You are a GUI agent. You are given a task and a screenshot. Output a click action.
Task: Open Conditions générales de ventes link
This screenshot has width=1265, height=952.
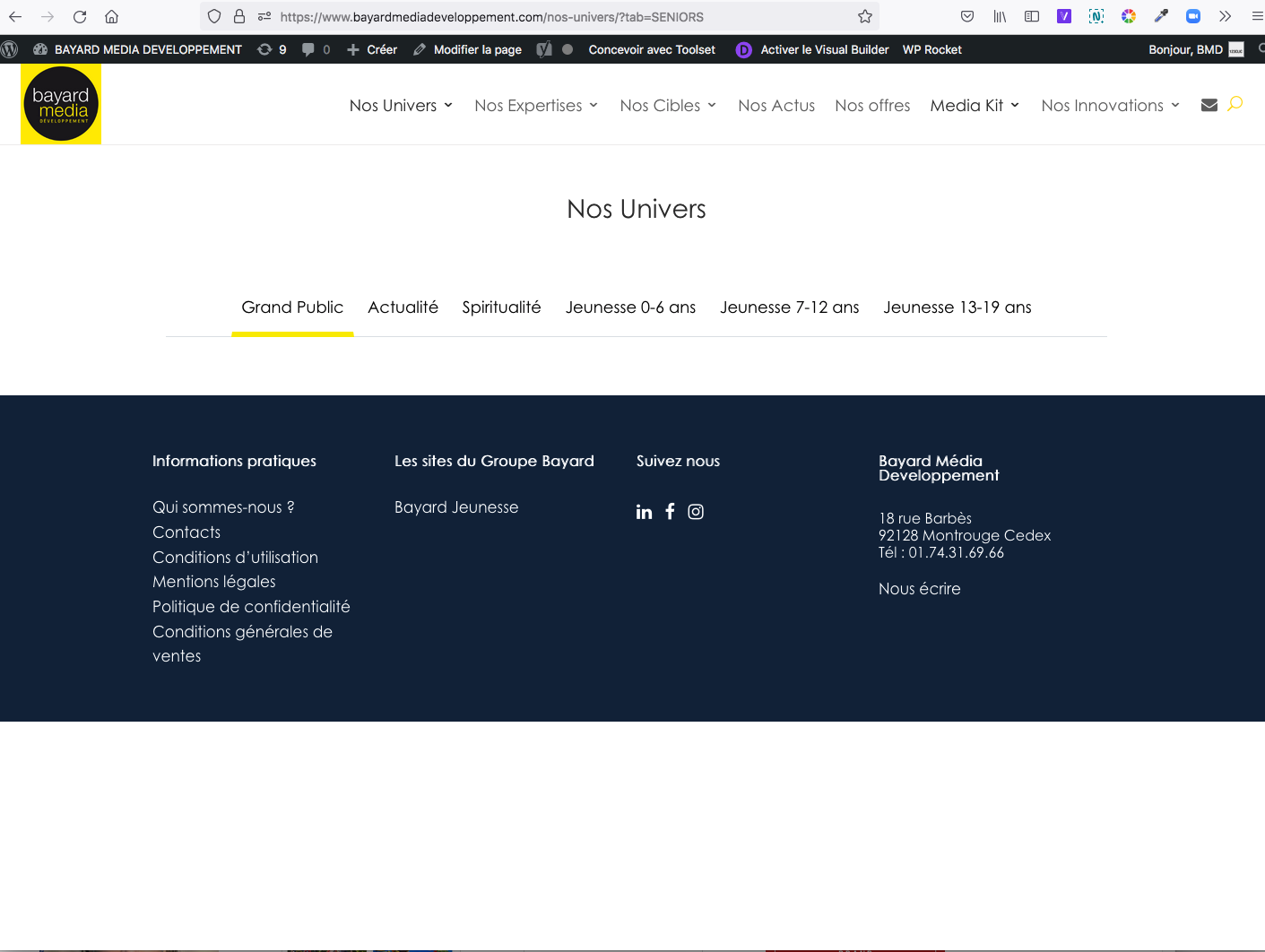pos(242,644)
